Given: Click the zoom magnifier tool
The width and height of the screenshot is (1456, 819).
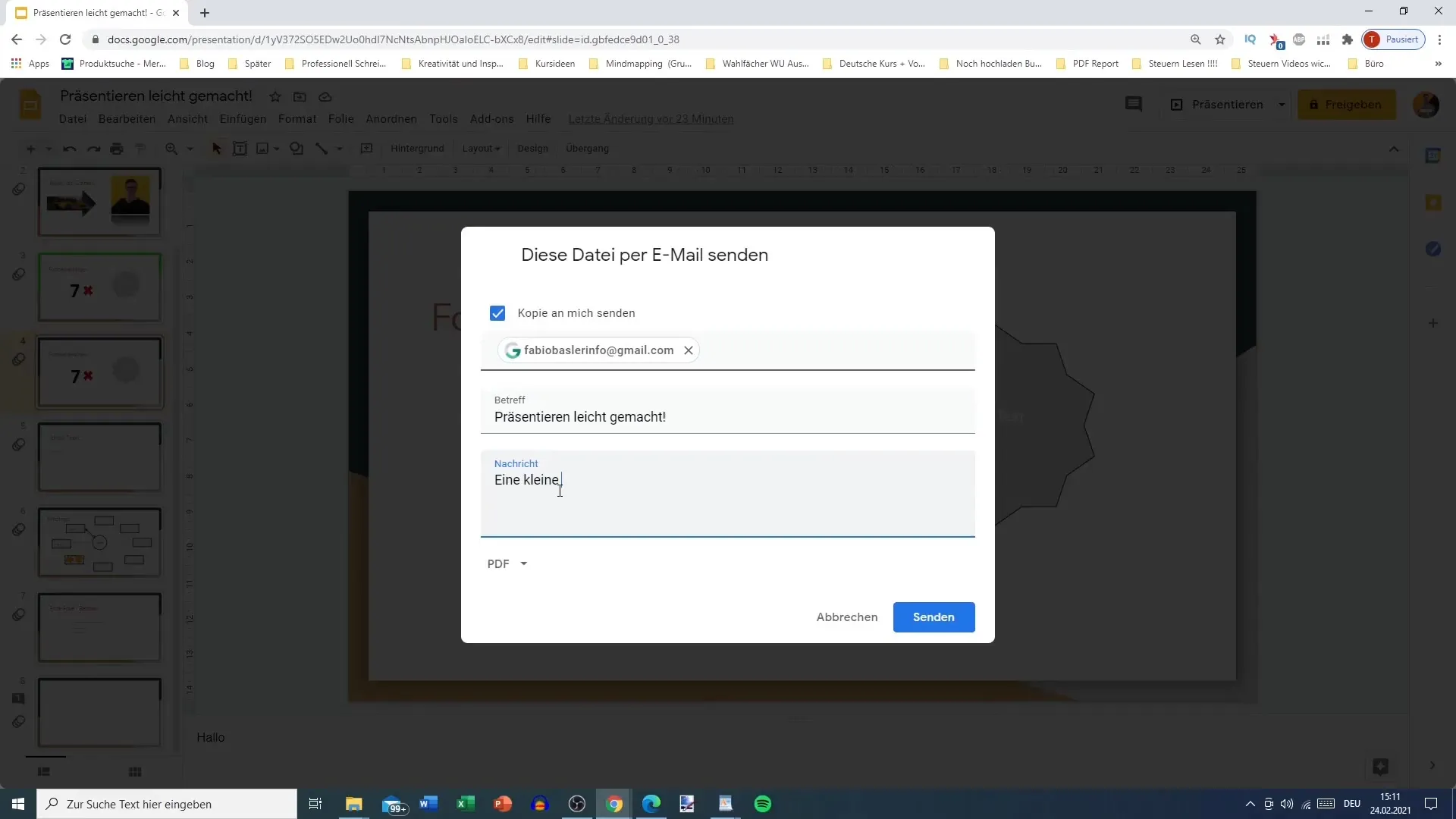Looking at the screenshot, I should tap(171, 149).
